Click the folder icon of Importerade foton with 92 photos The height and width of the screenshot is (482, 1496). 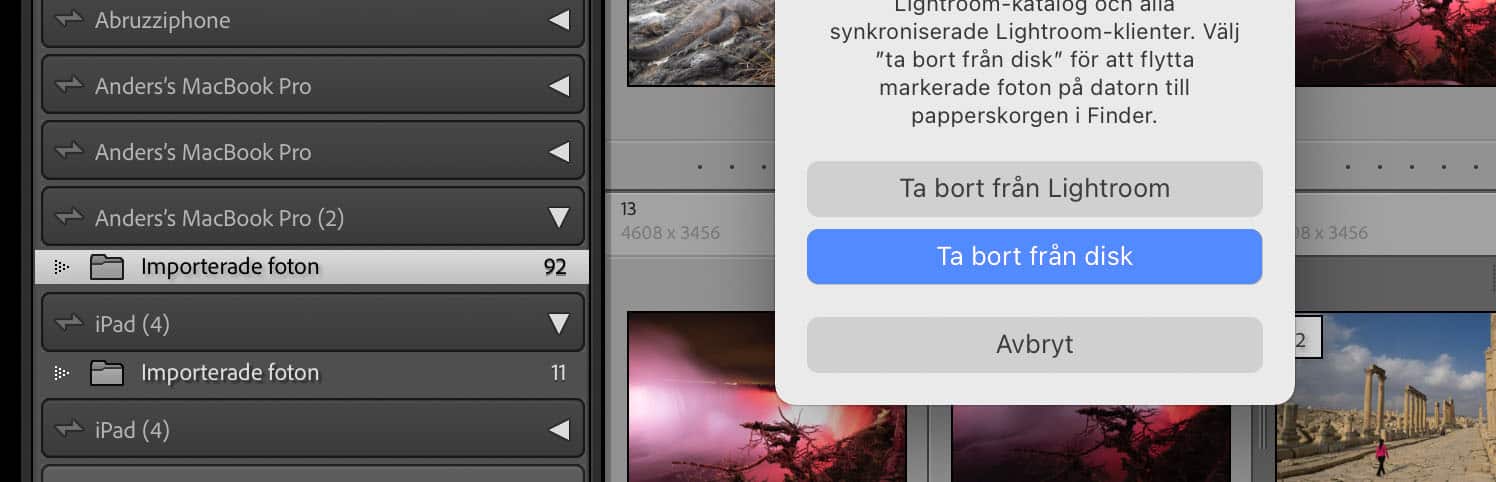(x=106, y=267)
